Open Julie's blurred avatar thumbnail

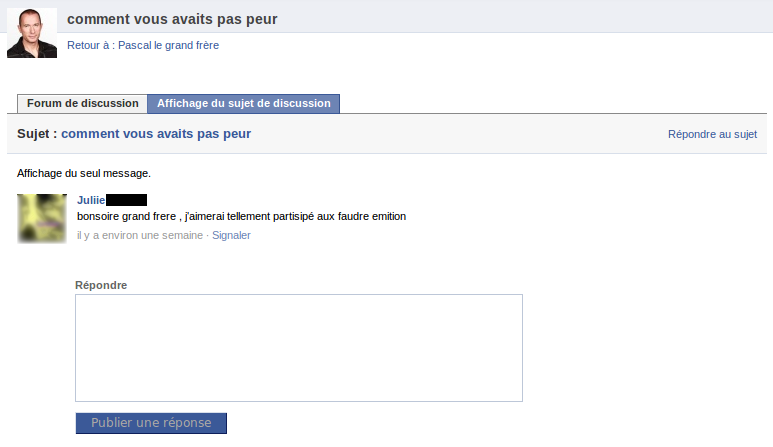coord(42,218)
